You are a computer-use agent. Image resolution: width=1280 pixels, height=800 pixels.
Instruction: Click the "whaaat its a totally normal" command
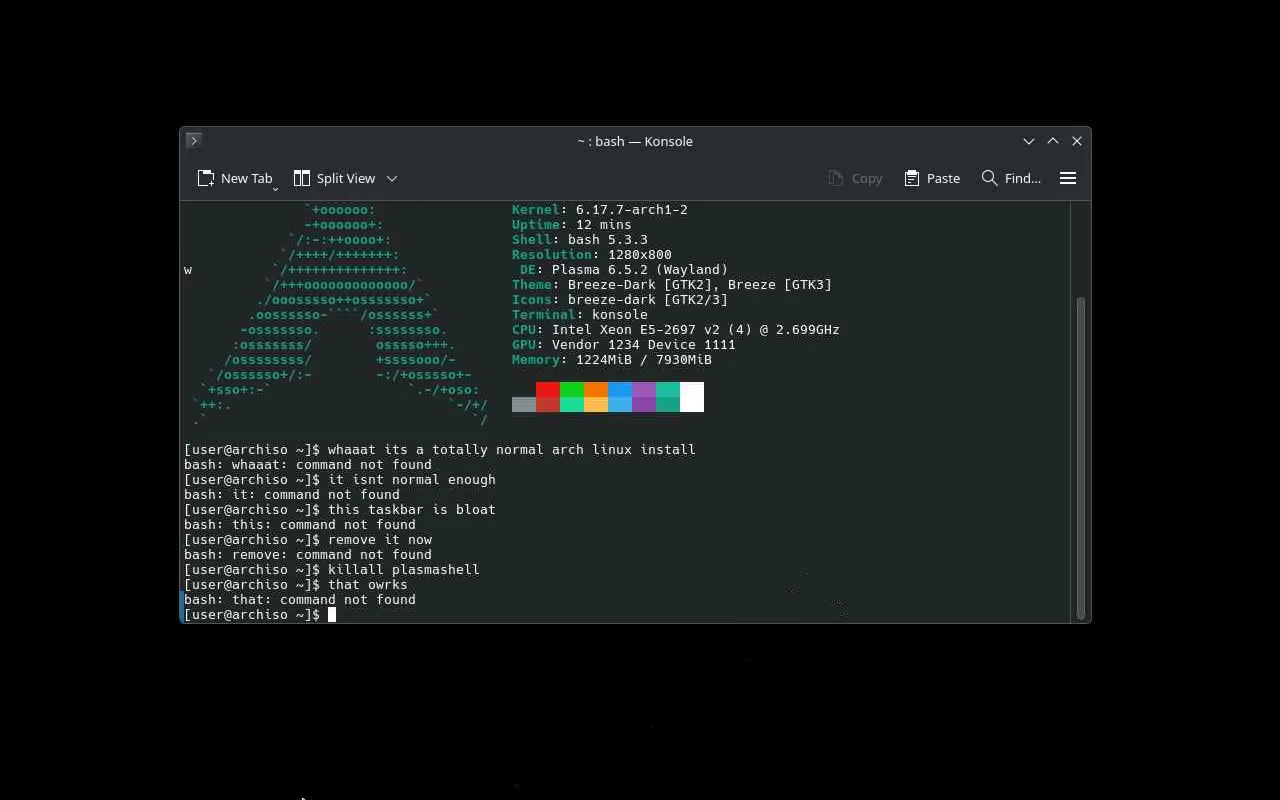pyautogui.click(x=512, y=450)
